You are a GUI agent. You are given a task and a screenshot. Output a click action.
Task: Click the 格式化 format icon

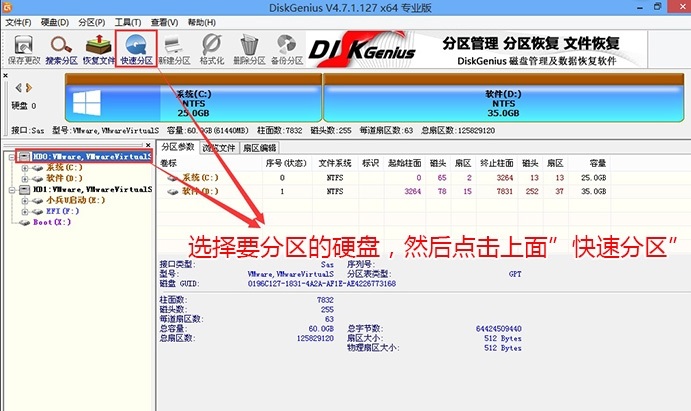click(x=212, y=49)
